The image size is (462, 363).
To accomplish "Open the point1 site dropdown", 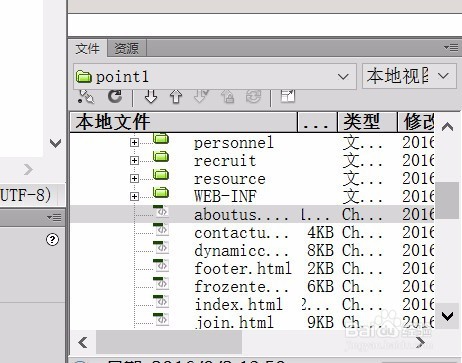I will click(215, 77).
